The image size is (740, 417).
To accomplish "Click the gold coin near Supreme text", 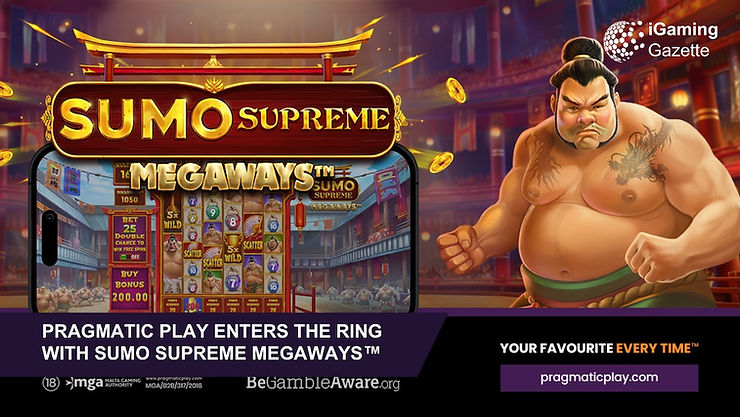I will [455, 90].
